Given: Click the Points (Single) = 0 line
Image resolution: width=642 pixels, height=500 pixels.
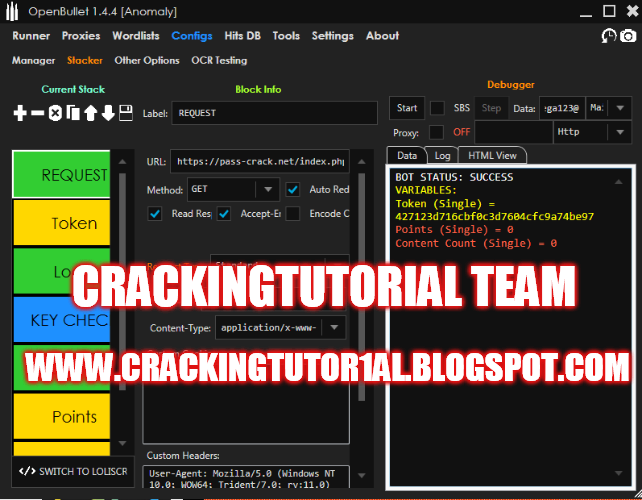Looking at the screenshot, I should tap(454, 230).
